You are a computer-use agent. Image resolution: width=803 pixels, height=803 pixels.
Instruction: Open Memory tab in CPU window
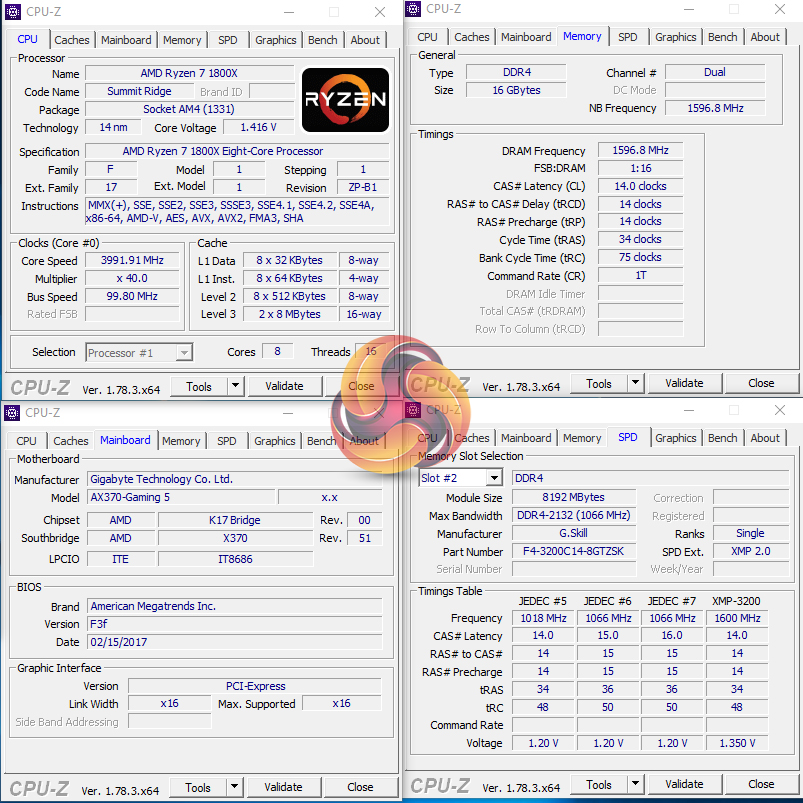click(x=182, y=40)
